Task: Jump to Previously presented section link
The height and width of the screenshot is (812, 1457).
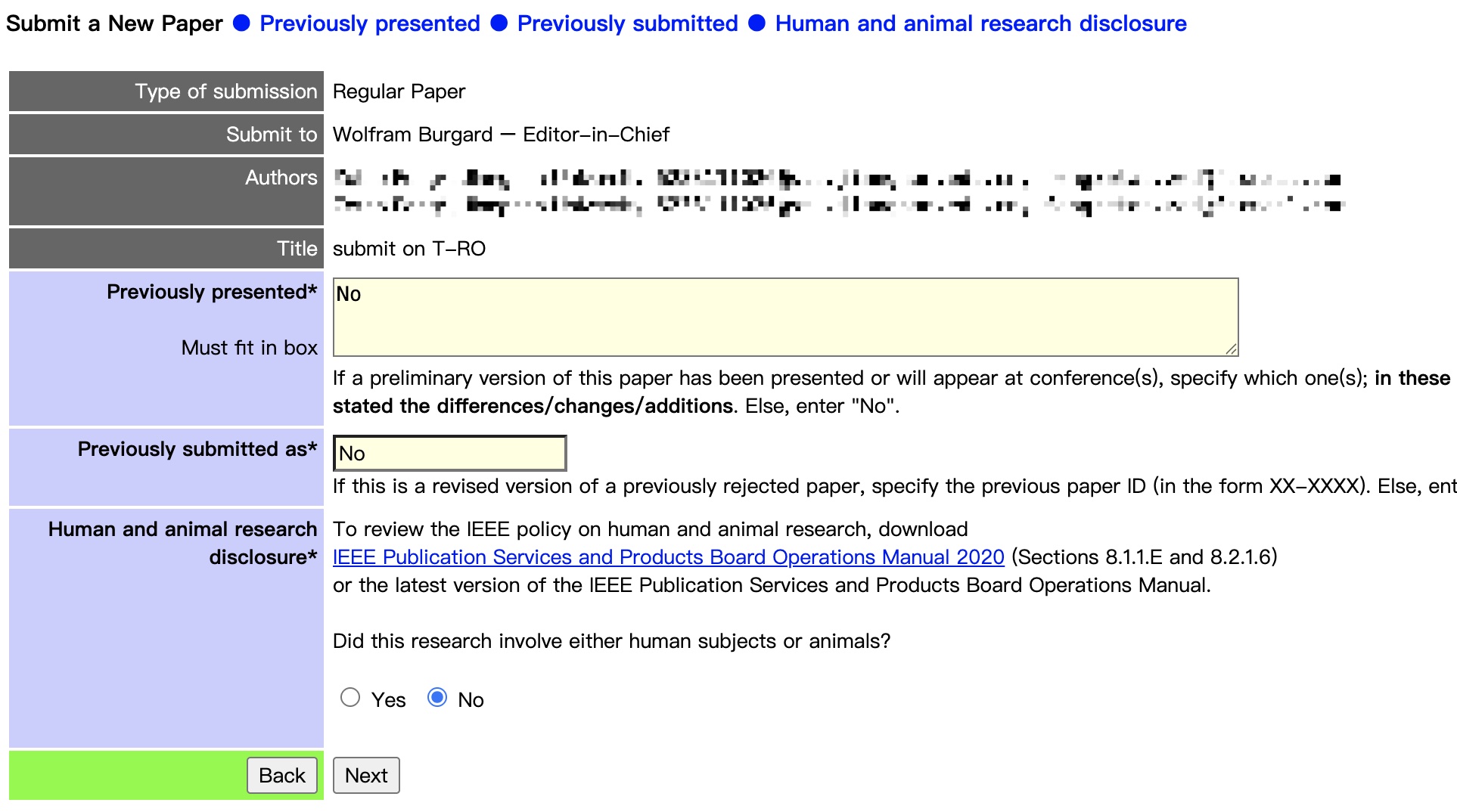Action: pyautogui.click(x=369, y=23)
